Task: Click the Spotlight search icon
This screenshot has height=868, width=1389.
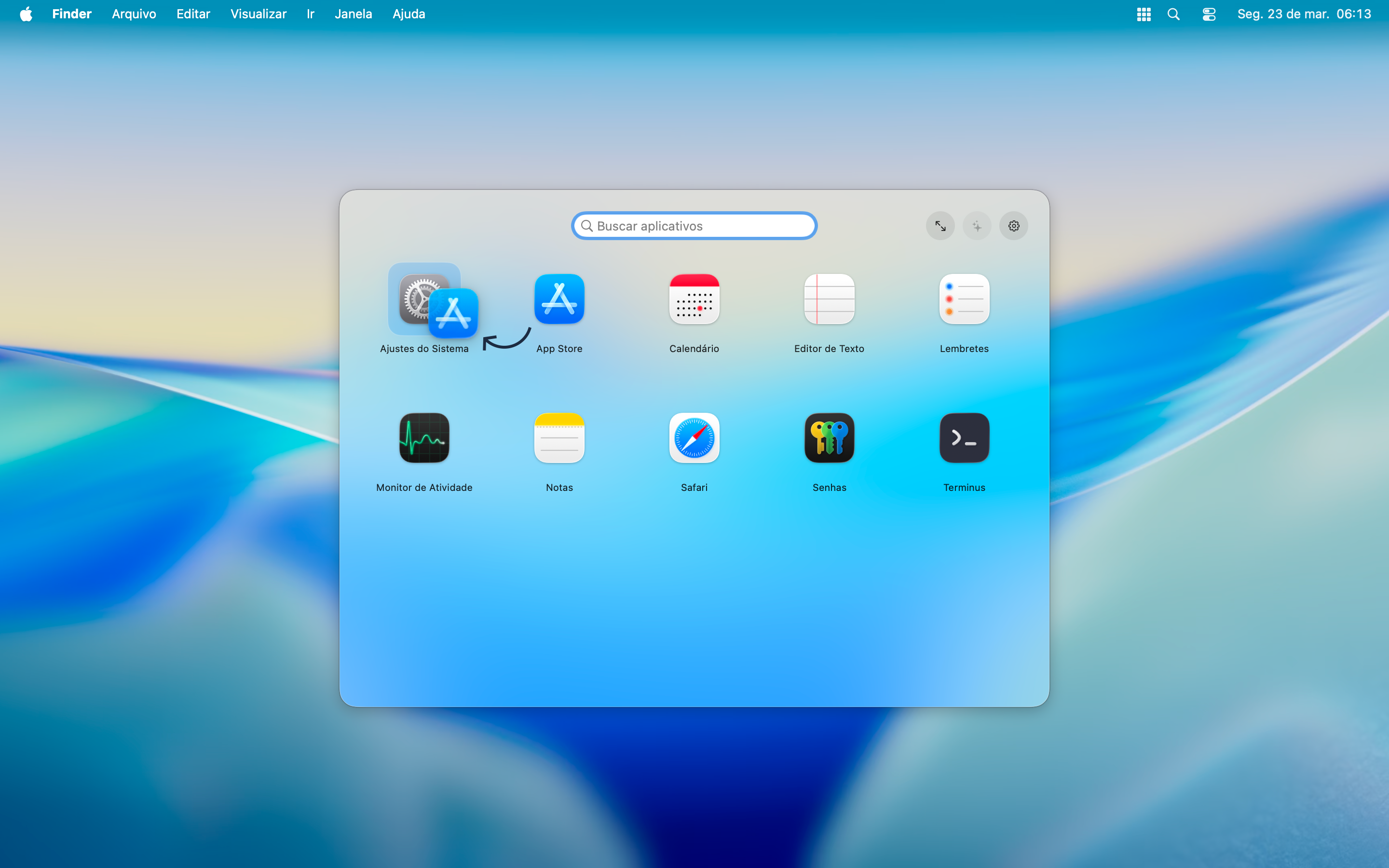Action: pos(1173,14)
